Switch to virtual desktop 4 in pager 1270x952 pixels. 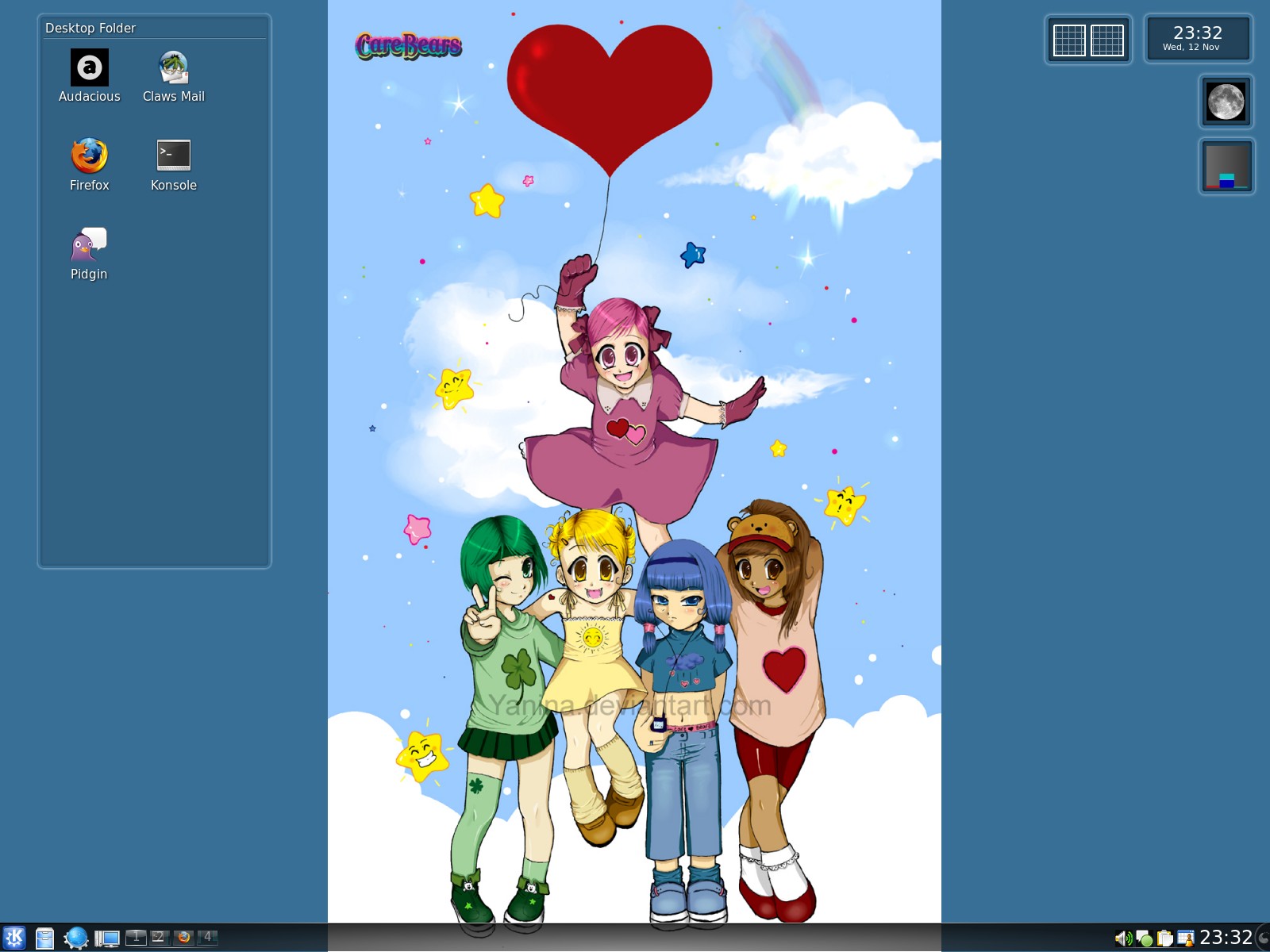pos(207,937)
